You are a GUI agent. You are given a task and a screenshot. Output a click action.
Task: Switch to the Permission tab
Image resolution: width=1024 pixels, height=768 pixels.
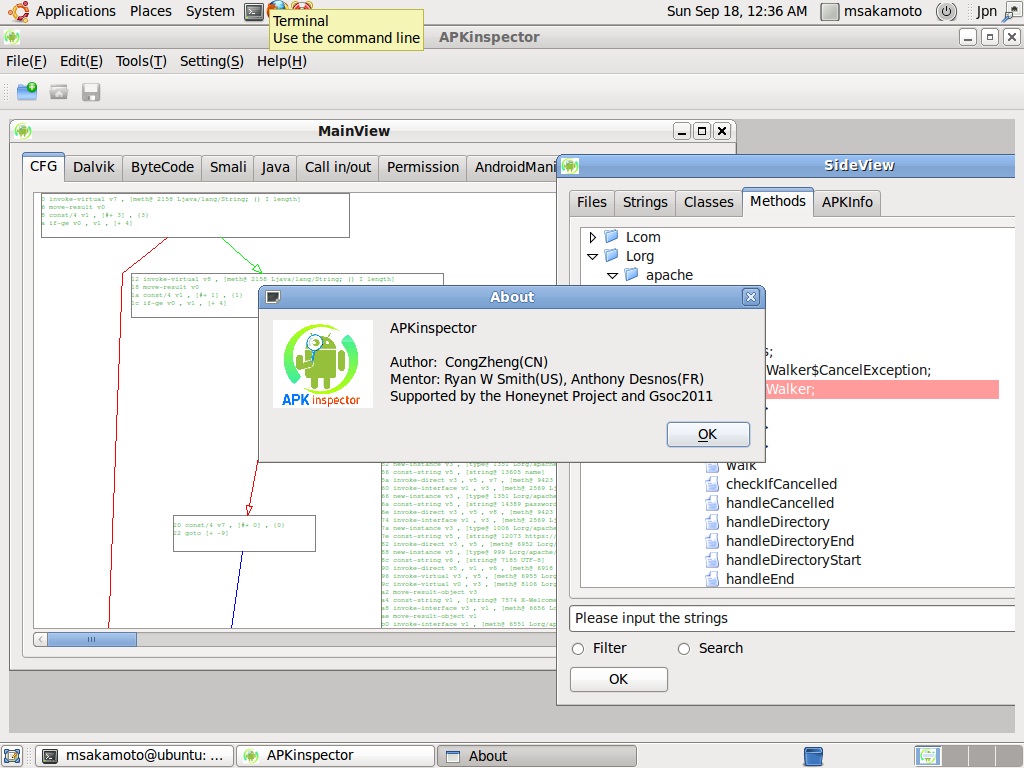click(x=423, y=167)
